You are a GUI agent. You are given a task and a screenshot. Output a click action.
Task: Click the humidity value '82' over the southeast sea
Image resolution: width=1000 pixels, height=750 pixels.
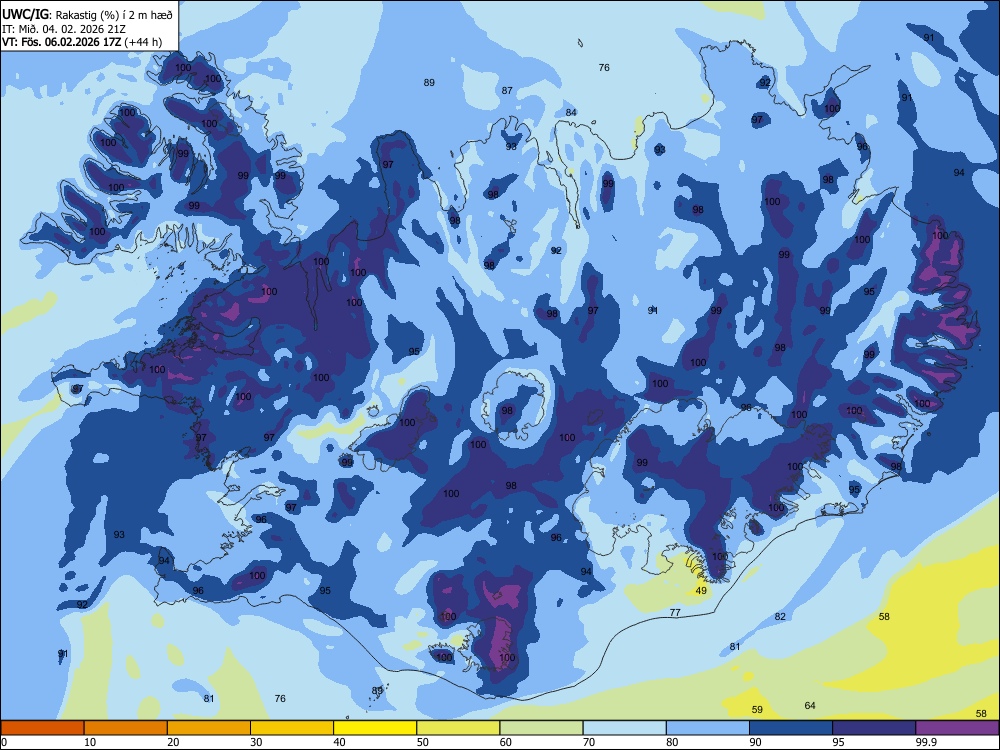click(x=780, y=617)
